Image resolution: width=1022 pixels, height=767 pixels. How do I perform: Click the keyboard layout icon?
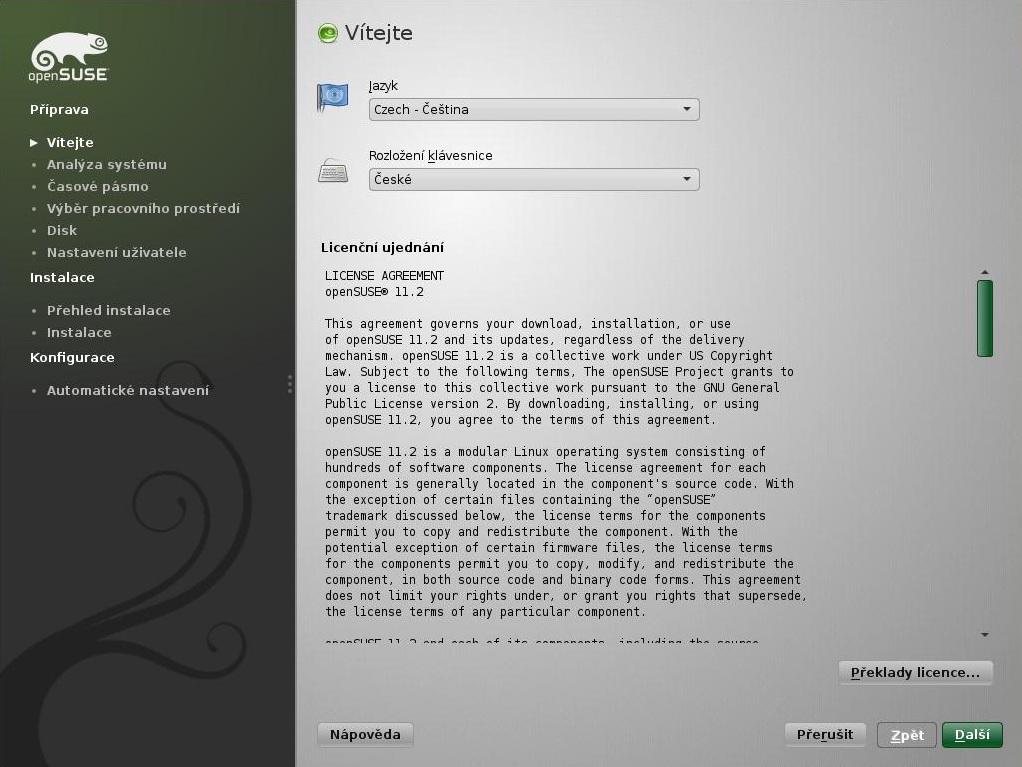coord(332,171)
